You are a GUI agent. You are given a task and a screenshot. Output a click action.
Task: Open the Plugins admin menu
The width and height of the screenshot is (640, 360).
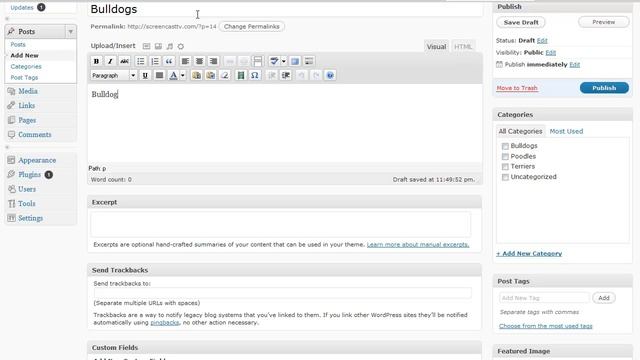(29, 175)
